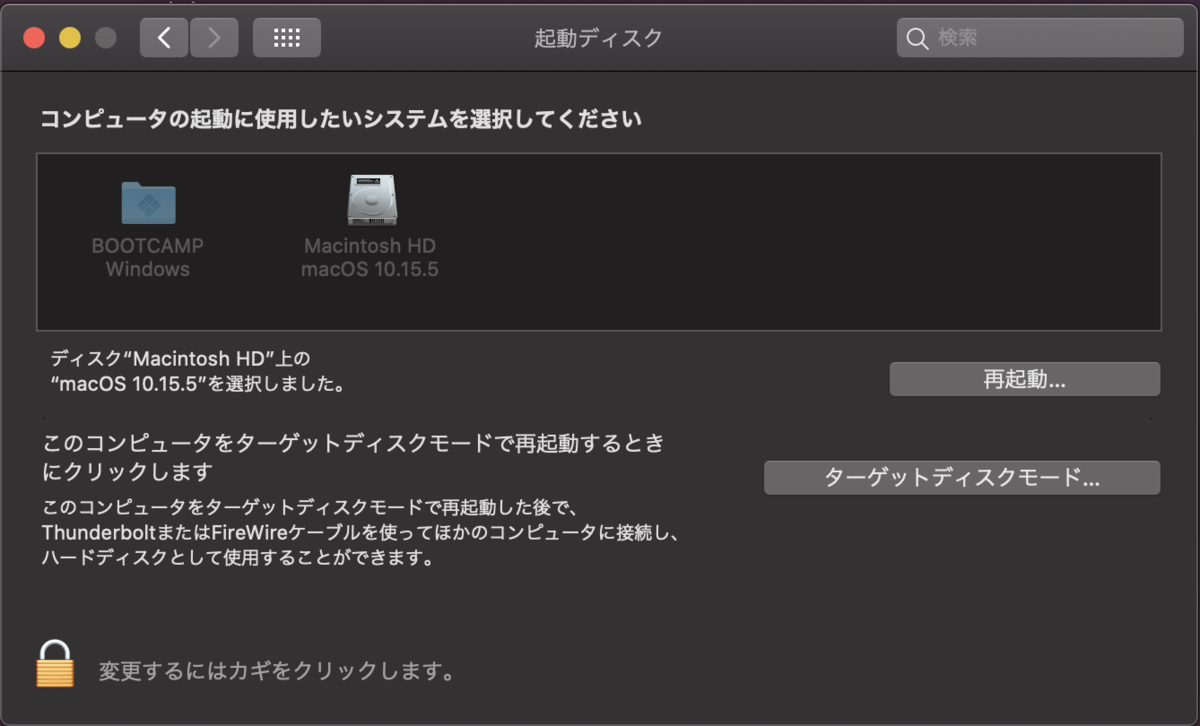Close the window with the red button
1200x726 pixels.
(34, 38)
